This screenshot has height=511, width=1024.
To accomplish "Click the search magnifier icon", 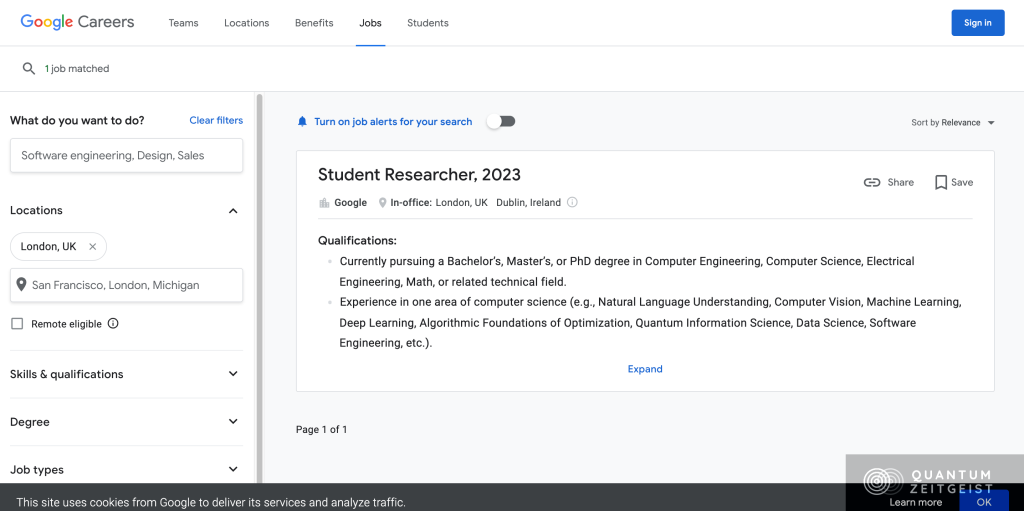I will click(29, 68).
